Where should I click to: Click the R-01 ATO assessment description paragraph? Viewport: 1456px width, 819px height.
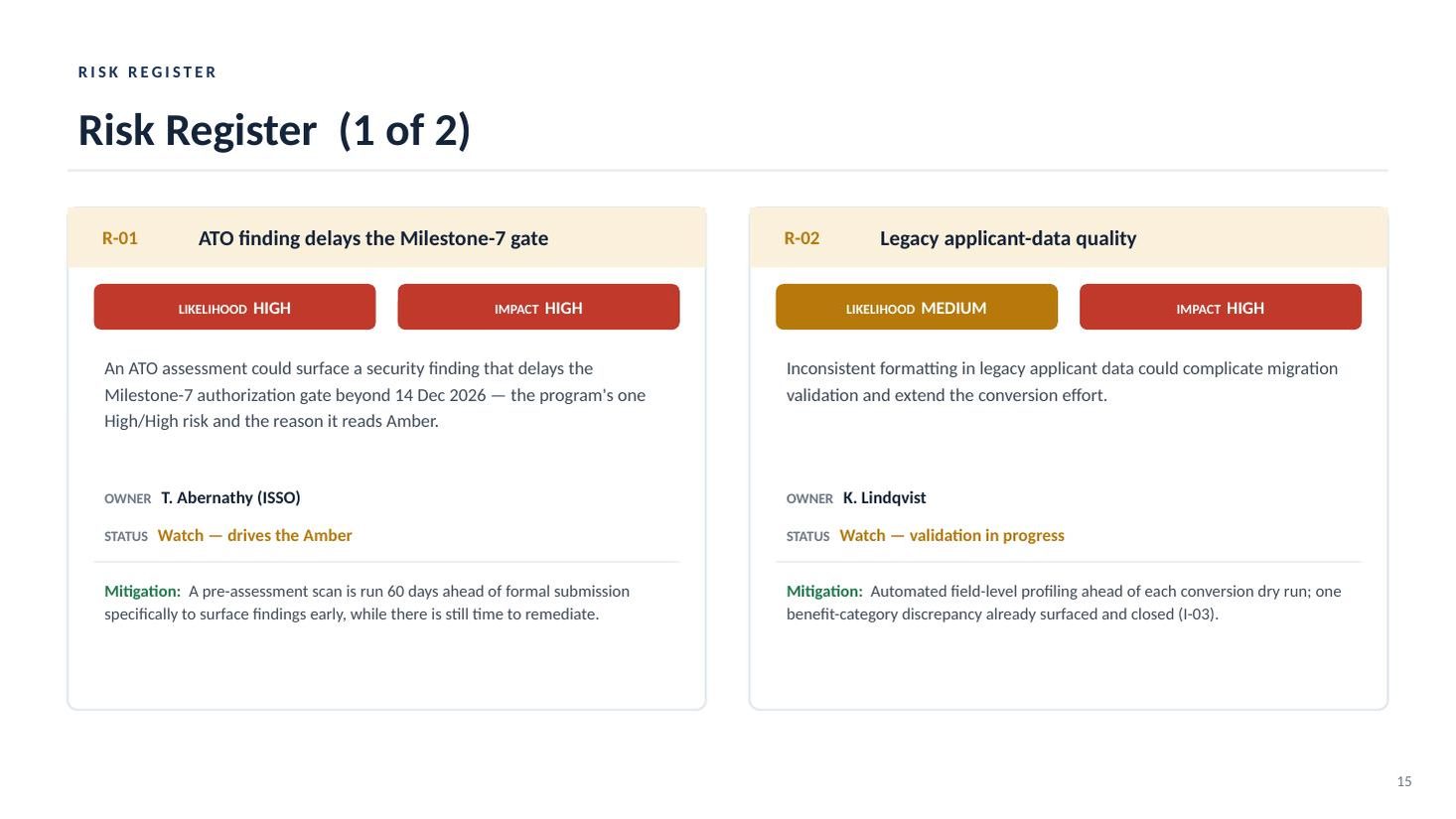[375, 394]
